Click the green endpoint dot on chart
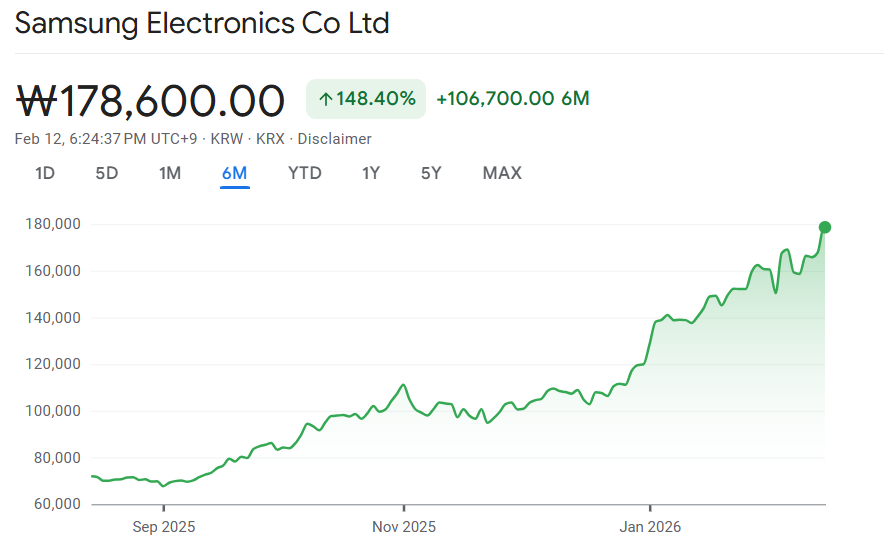The width and height of the screenshot is (884, 553). (x=825, y=227)
